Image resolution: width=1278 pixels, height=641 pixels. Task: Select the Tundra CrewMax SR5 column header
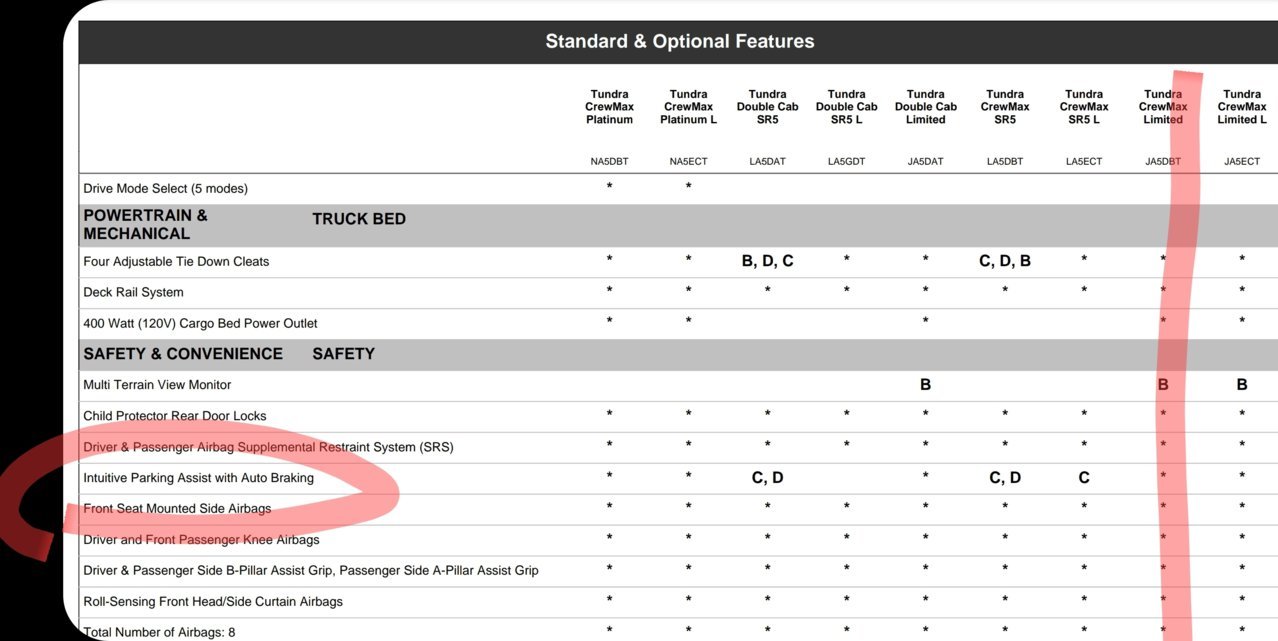pyautogui.click(x=1005, y=107)
